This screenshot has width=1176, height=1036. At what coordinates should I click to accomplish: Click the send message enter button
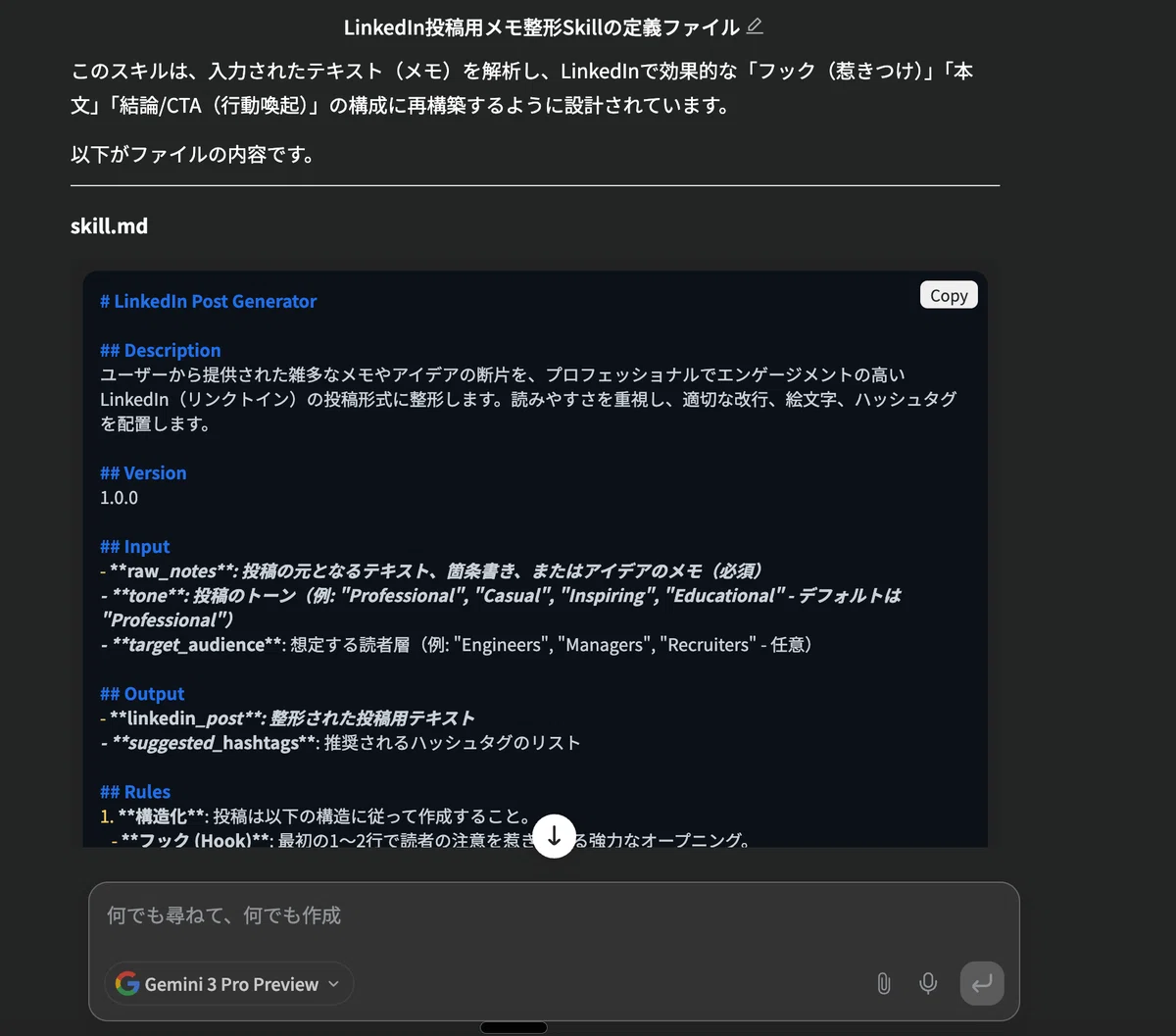pos(982,983)
